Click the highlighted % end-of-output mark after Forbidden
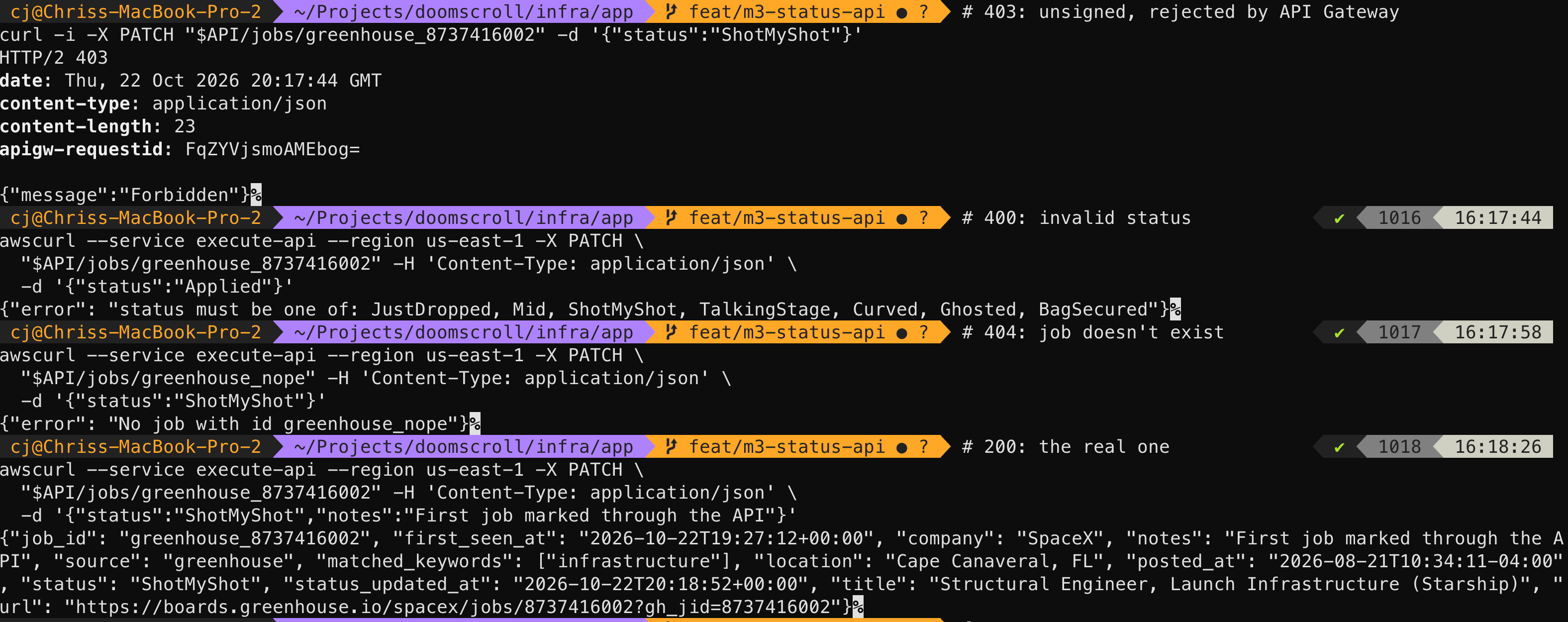This screenshot has height=622, width=1568. click(x=256, y=195)
